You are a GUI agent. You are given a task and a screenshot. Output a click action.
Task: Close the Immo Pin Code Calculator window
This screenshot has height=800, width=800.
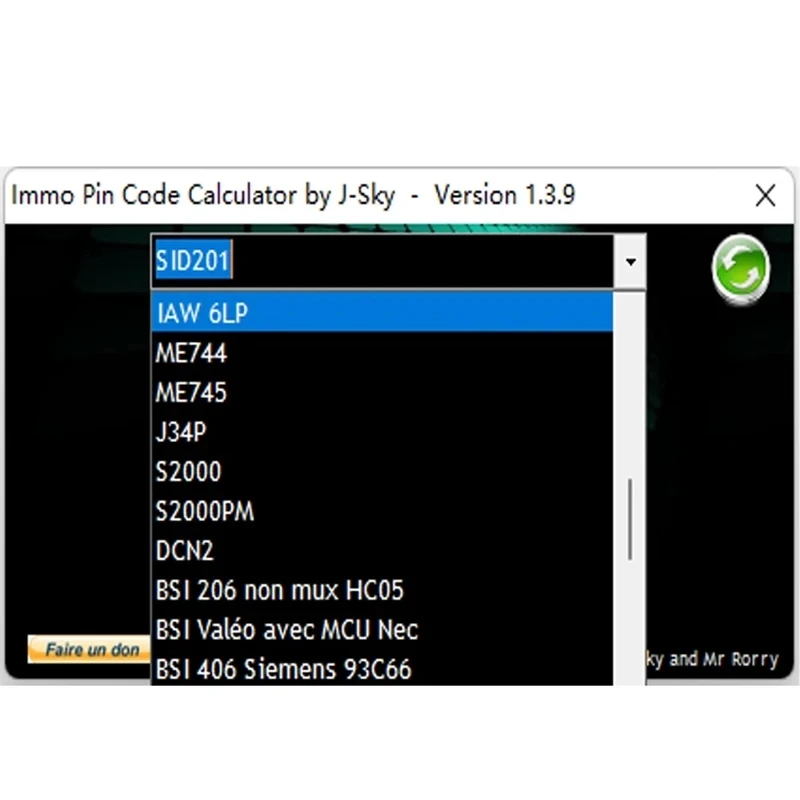point(765,195)
